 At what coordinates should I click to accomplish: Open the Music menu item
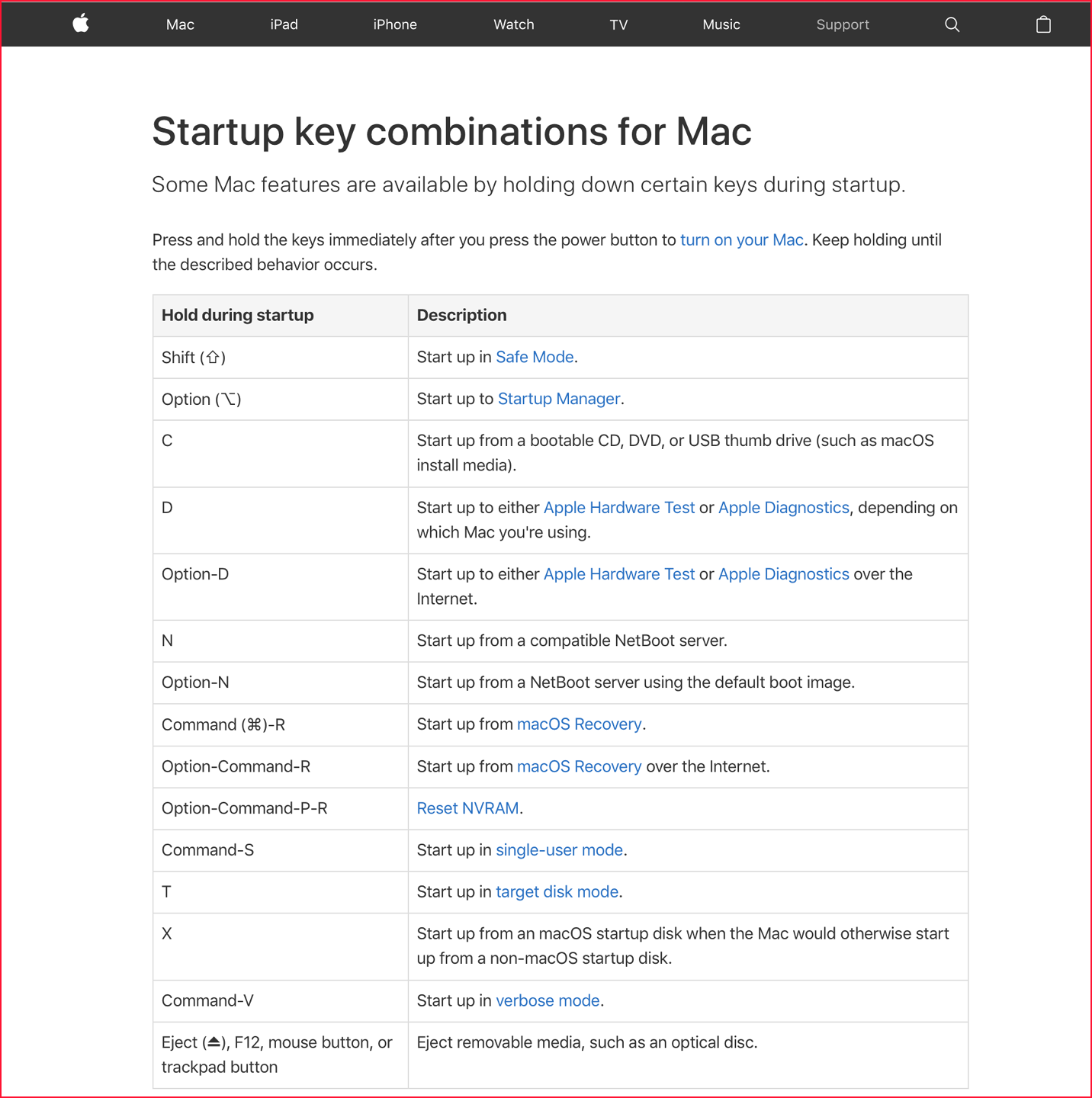point(721,24)
